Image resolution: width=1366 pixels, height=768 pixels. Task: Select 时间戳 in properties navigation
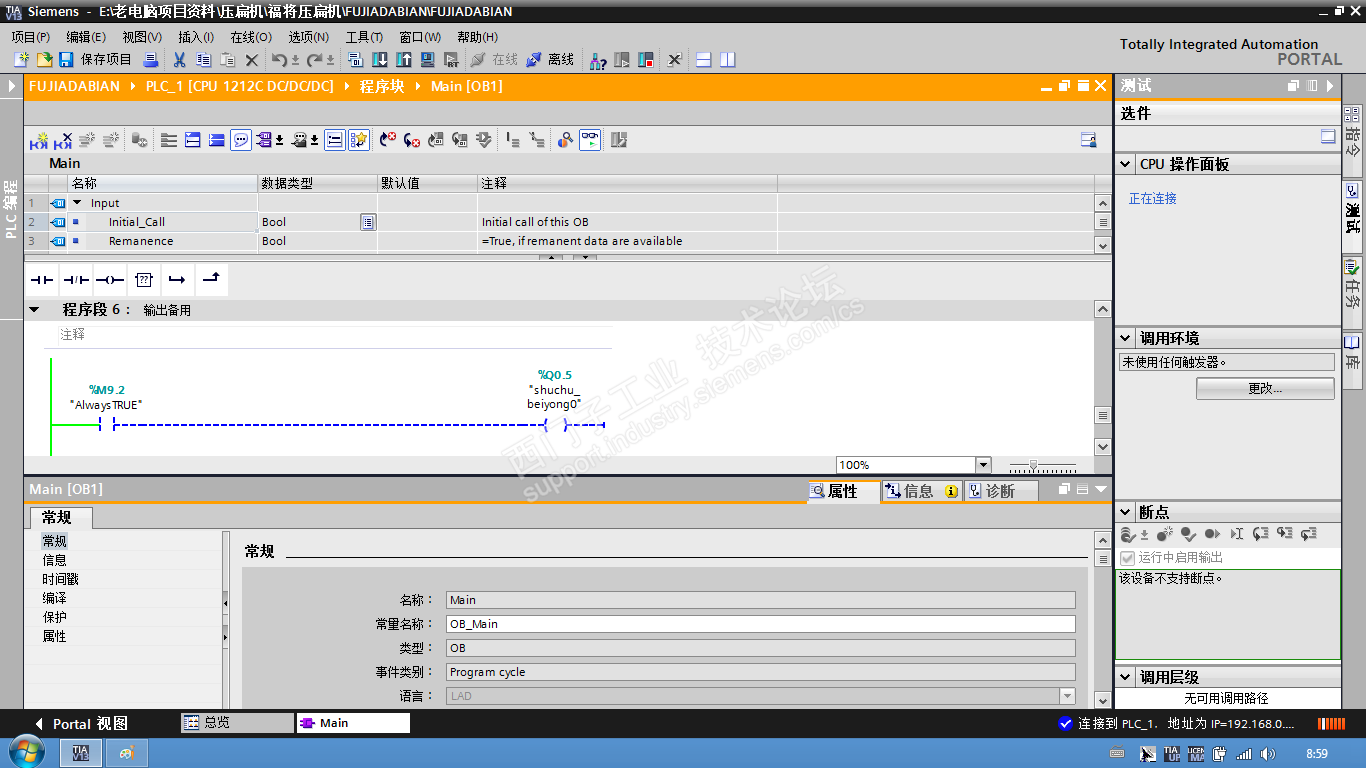[60, 579]
